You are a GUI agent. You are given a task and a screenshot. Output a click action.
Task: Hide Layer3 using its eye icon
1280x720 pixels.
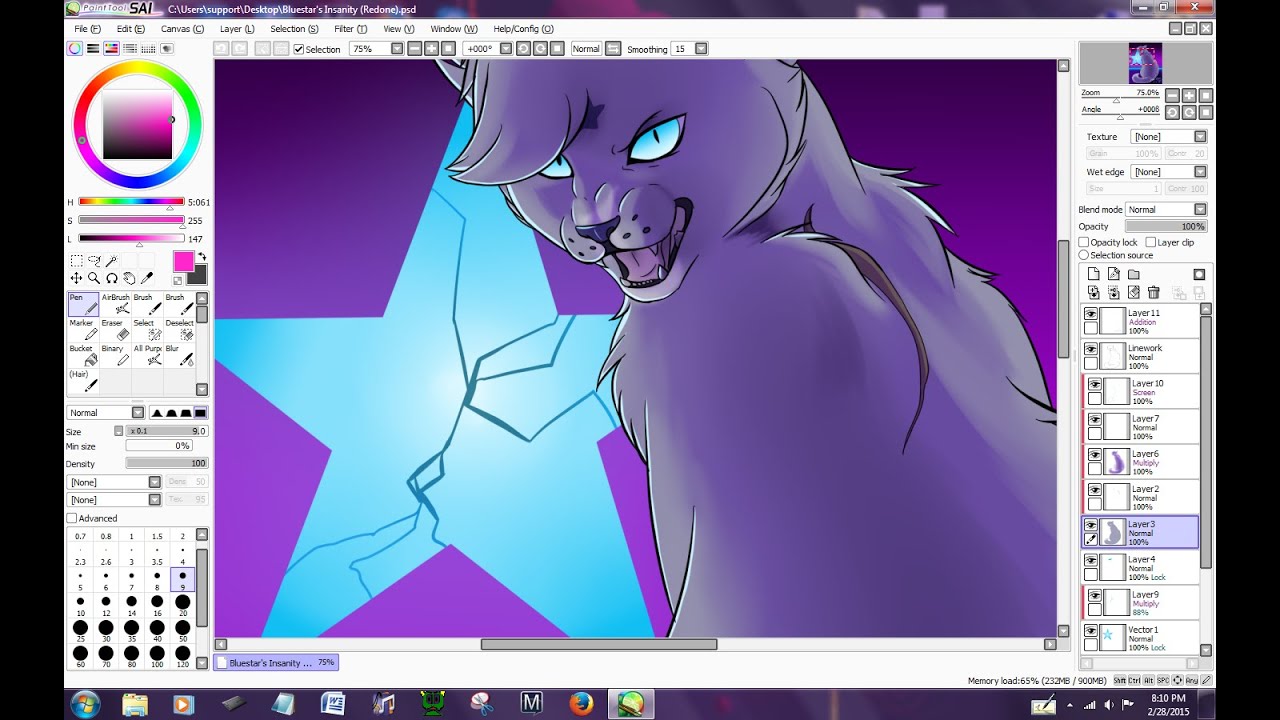(1091, 525)
